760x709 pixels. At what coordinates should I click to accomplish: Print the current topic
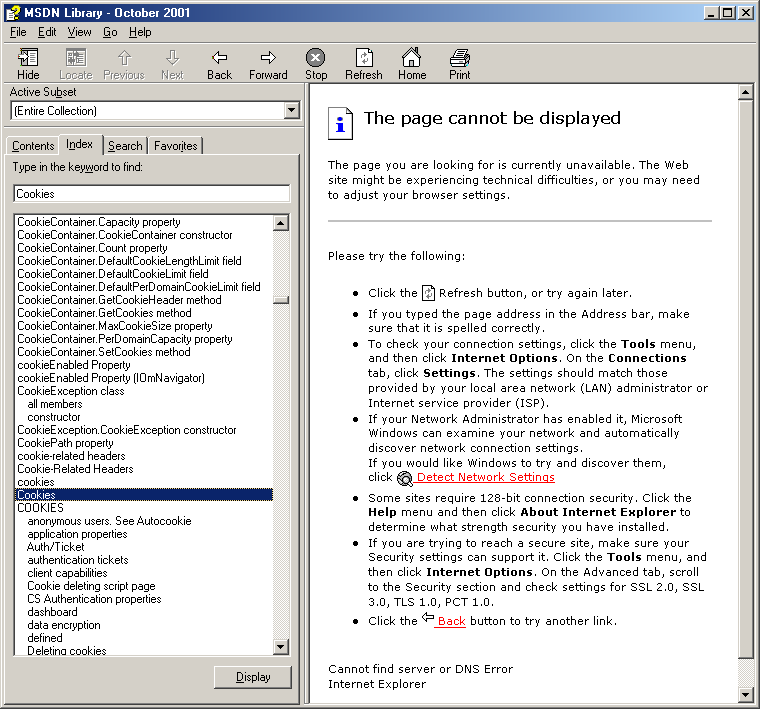[x=459, y=58]
